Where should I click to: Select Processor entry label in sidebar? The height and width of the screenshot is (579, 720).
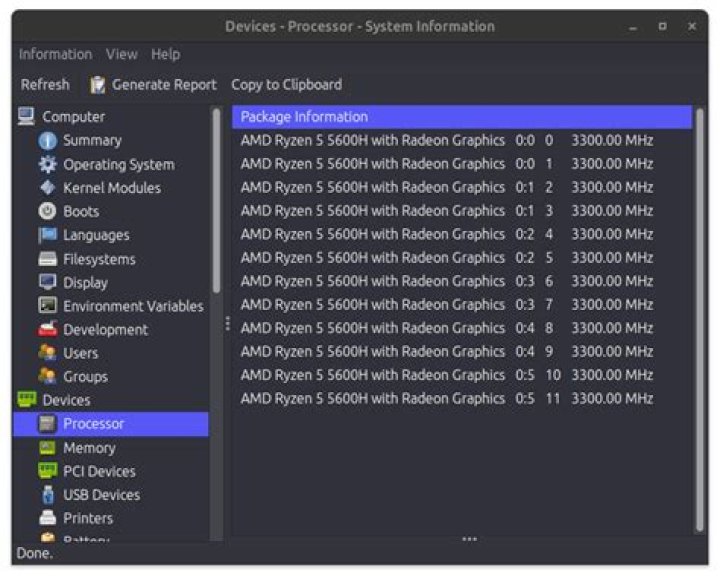point(94,424)
